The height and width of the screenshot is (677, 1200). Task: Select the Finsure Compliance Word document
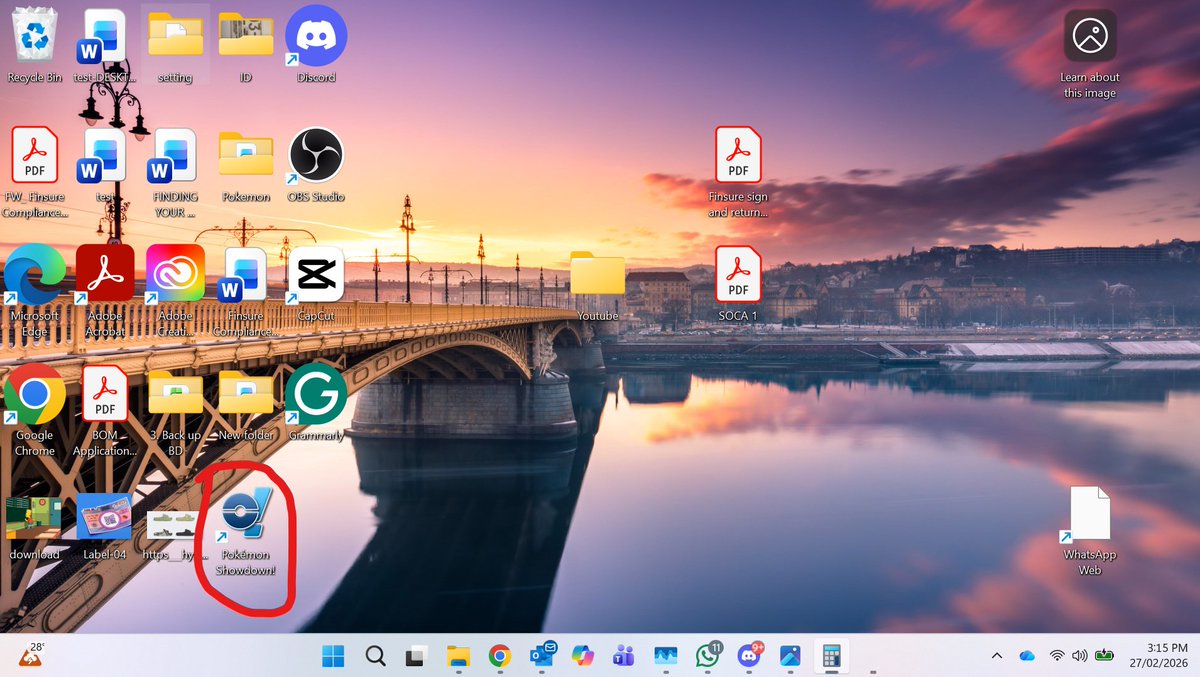coord(245,291)
